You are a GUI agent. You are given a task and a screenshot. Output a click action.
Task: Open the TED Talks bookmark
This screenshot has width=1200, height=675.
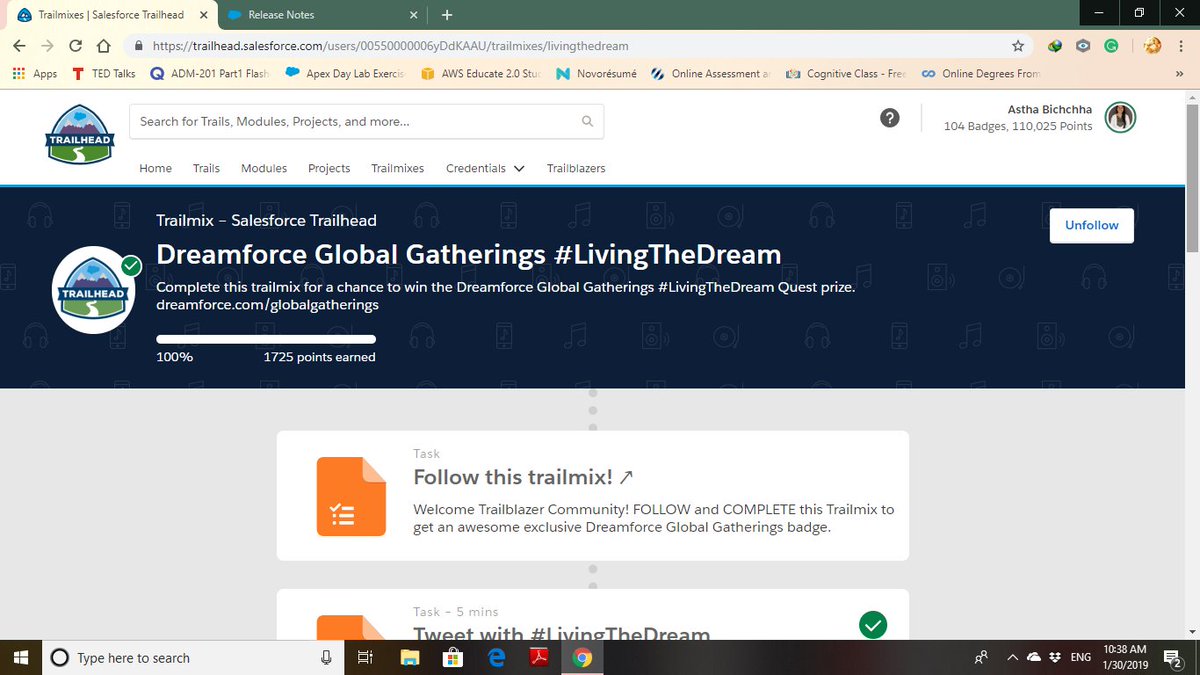coord(103,74)
